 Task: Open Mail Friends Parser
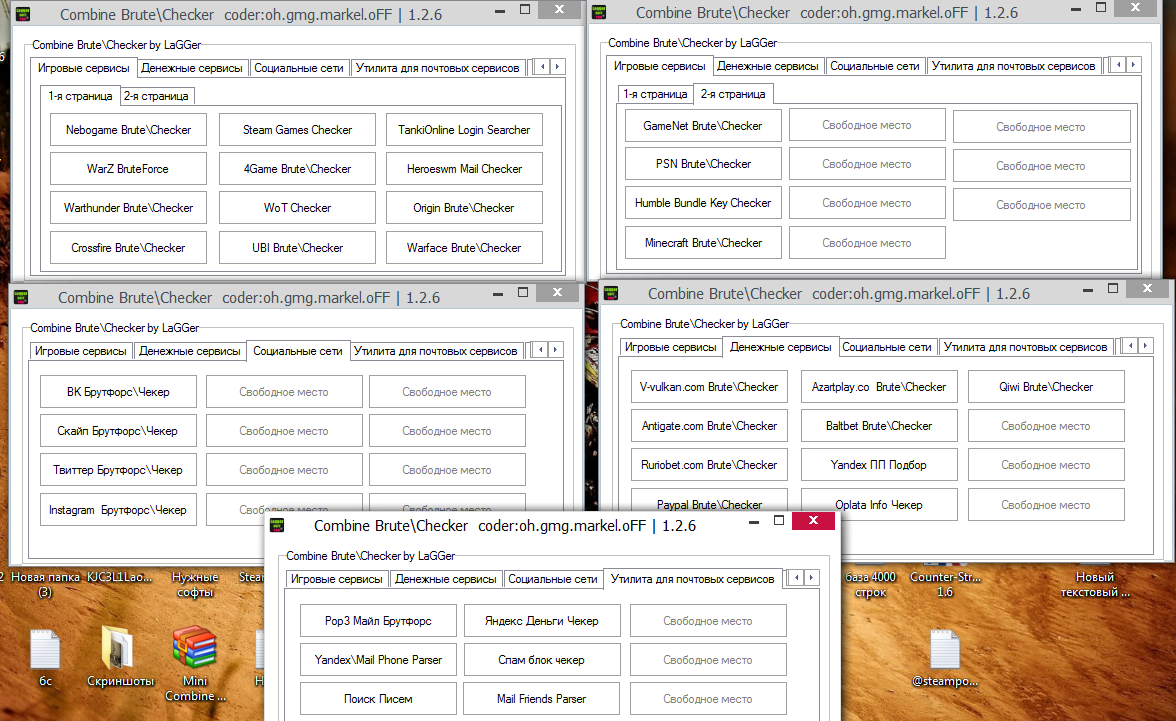(542, 699)
